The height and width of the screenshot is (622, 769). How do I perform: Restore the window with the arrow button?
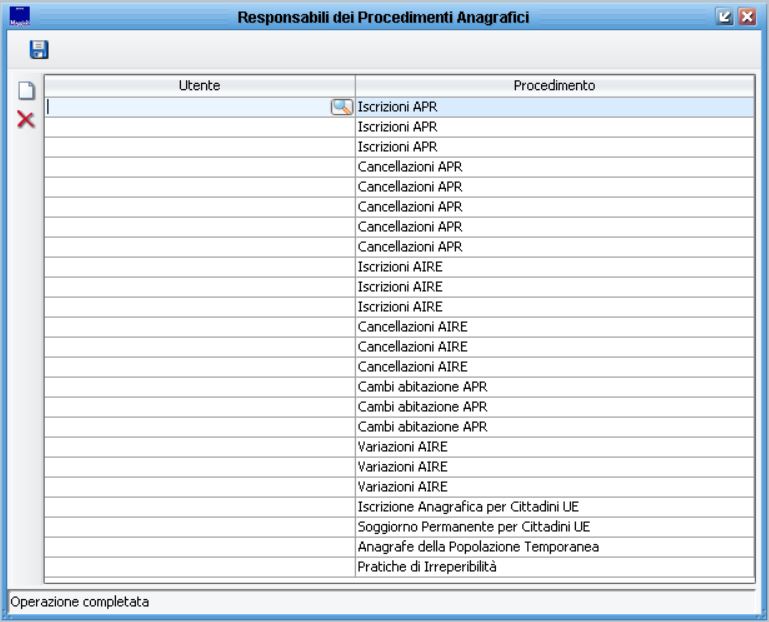[724, 17]
